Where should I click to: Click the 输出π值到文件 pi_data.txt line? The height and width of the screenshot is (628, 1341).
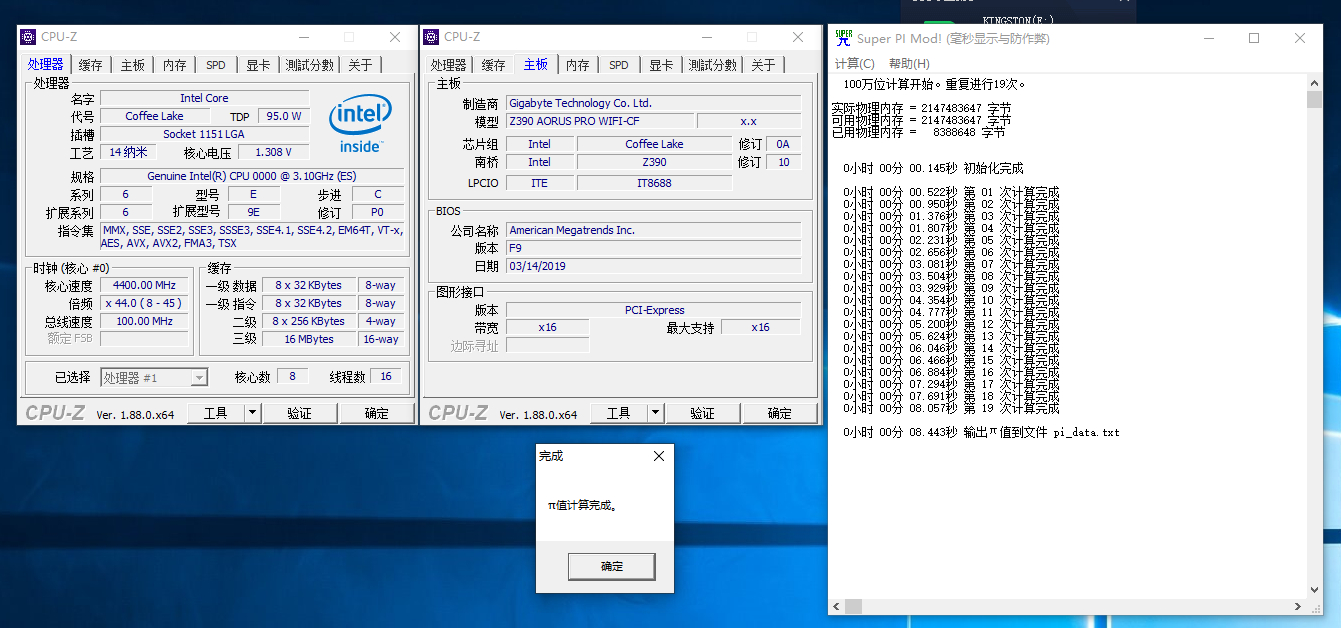click(x=981, y=432)
